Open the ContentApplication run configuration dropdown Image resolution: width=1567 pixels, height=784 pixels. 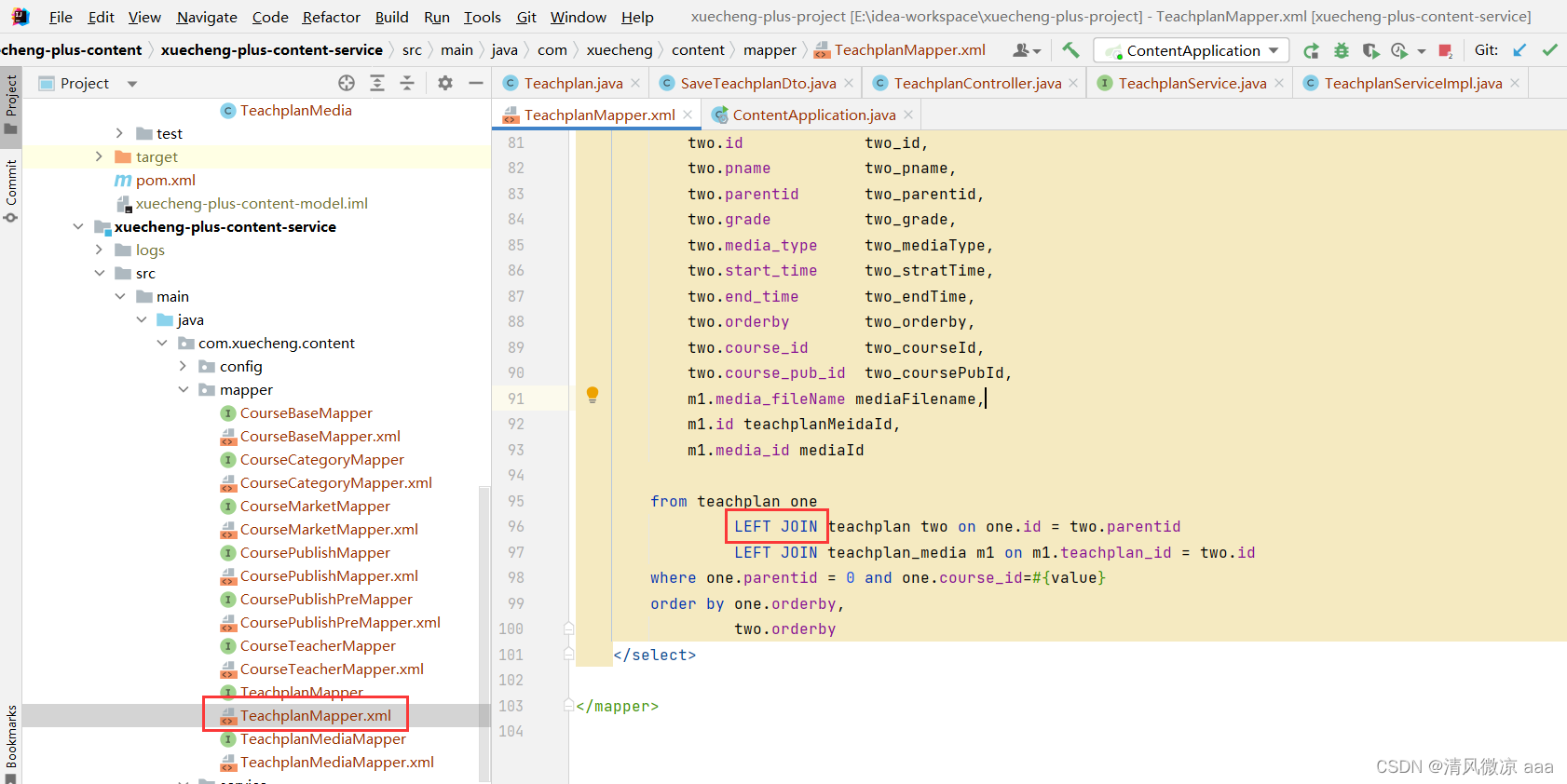click(x=1192, y=50)
